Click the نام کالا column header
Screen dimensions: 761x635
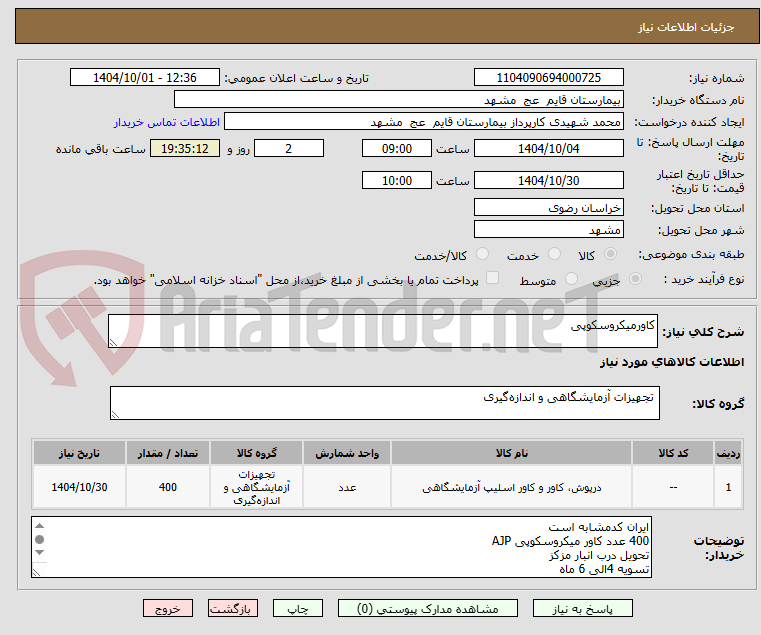pyautogui.click(x=512, y=453)
